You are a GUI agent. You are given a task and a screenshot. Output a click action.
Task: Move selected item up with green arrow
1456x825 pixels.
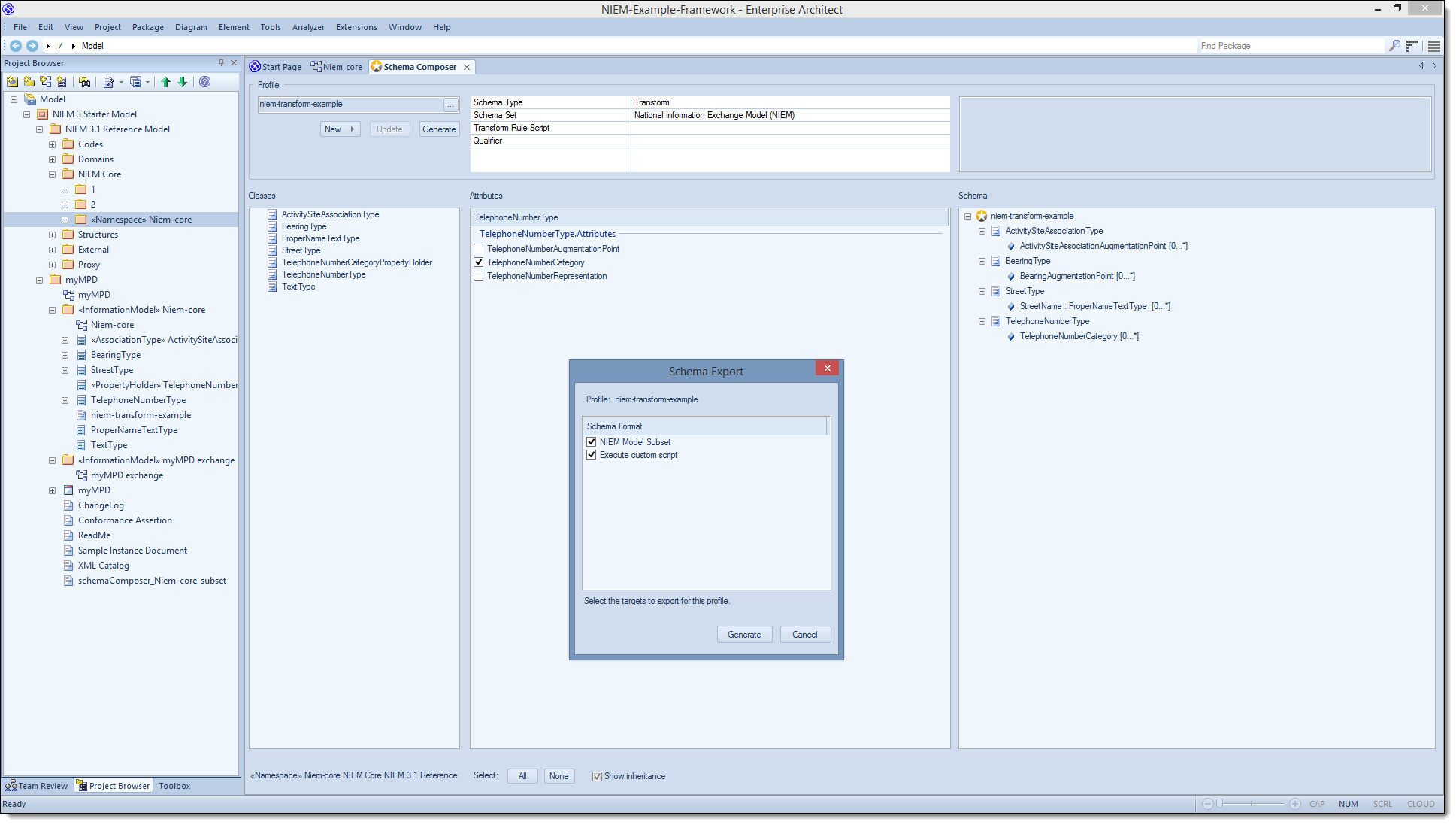click(x=166, y=82)
